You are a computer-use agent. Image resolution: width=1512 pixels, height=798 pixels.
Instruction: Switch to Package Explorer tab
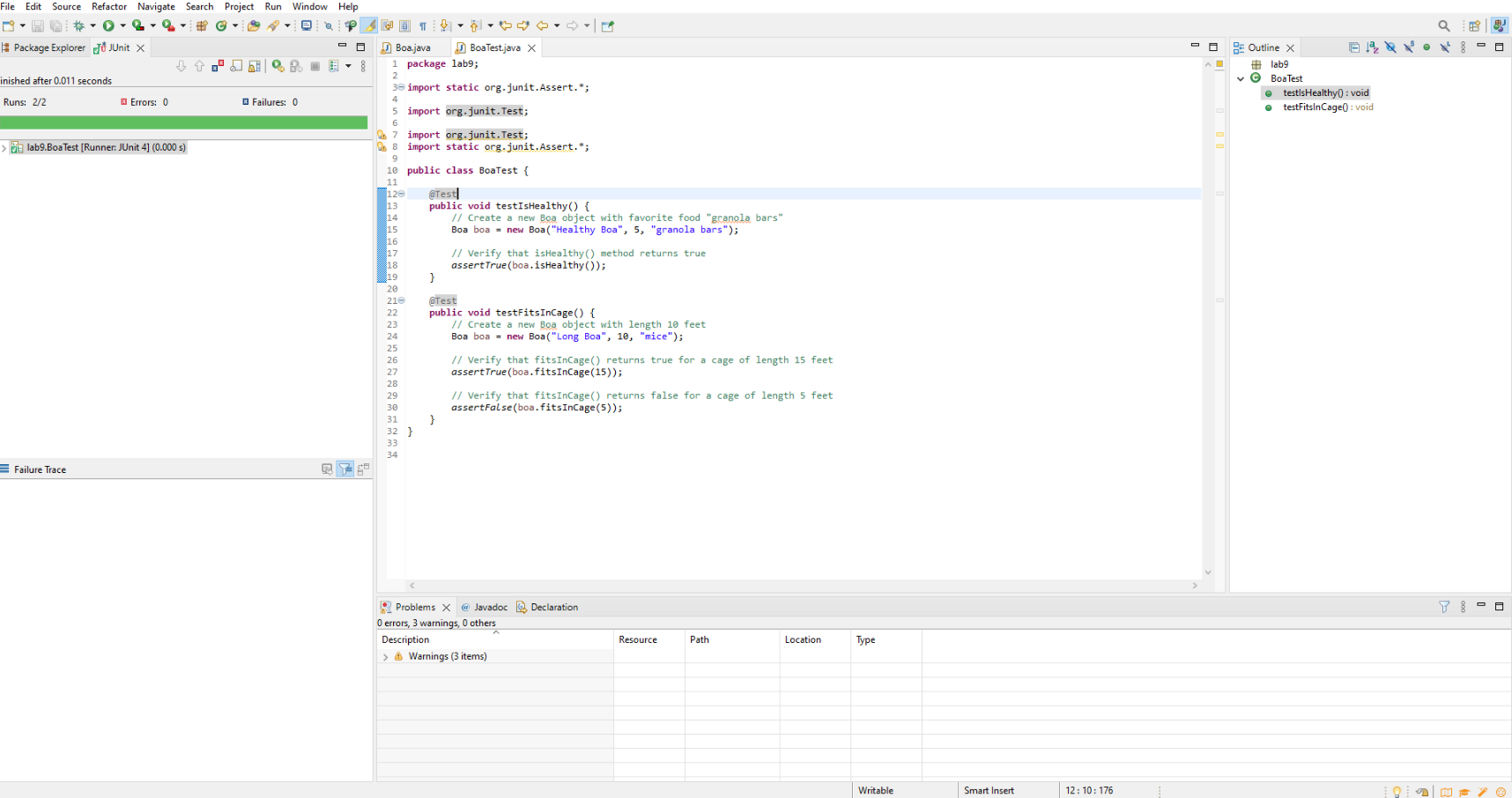tap(44, 48)
